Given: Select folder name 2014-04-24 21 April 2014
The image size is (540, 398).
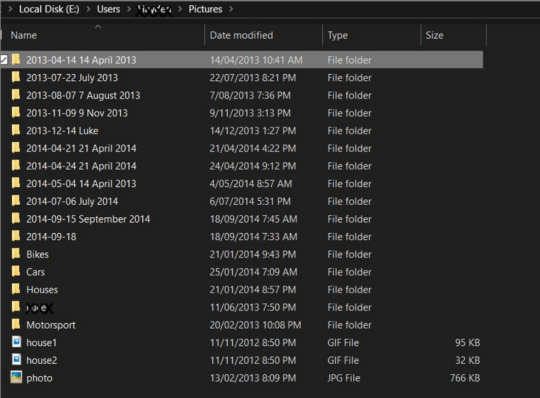Looking at the screenshot, I should (x=81, y=166).
